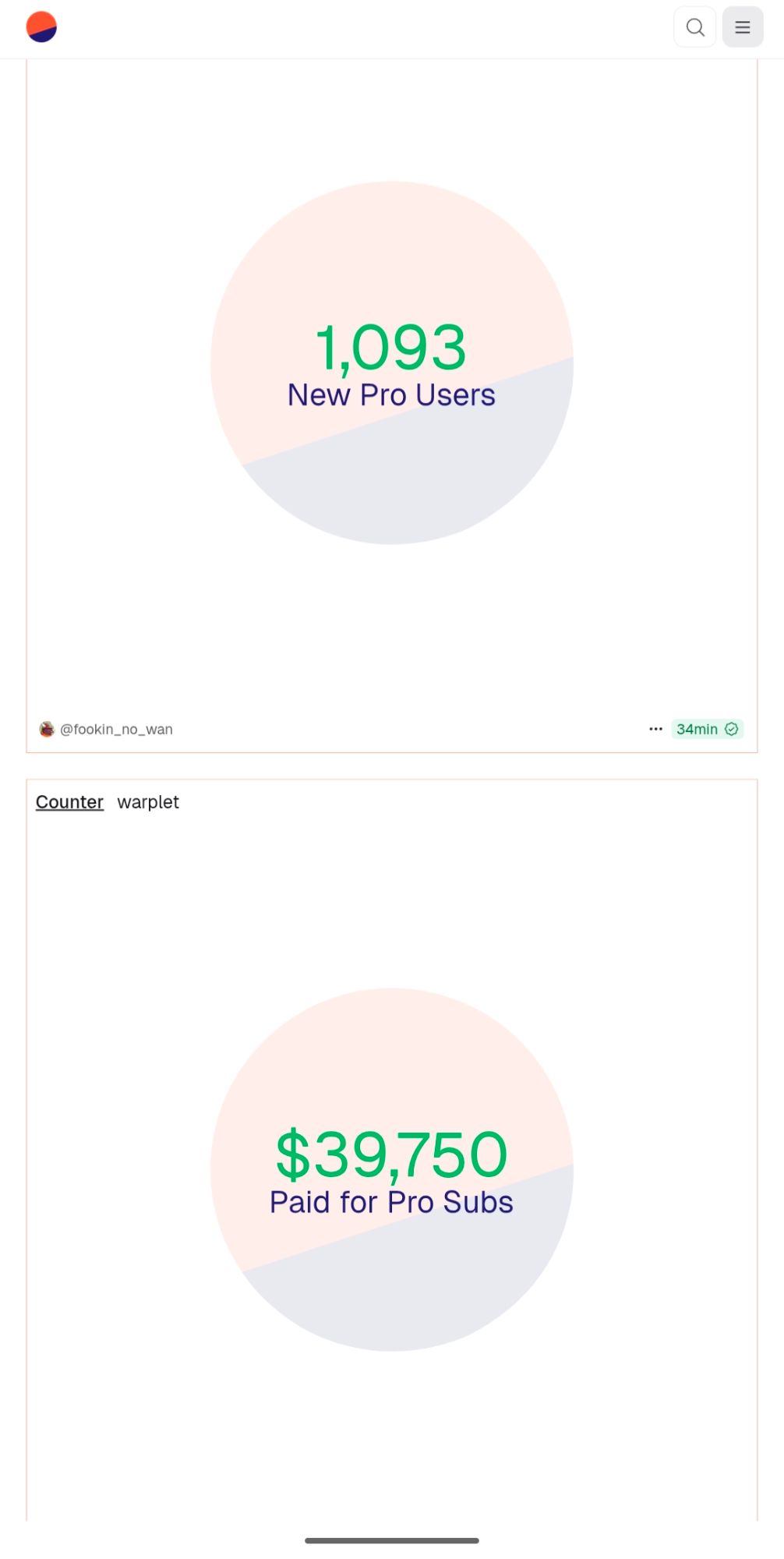Screen dimensions: 784x1559
Task: Click the pink top area of the New Pro Users circle
Action: pyautogui.click(x=390, y=249)
